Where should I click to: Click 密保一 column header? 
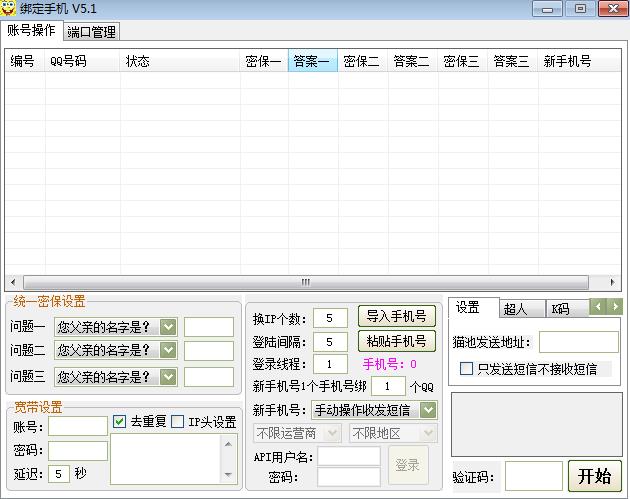click(x=264, y=61)
